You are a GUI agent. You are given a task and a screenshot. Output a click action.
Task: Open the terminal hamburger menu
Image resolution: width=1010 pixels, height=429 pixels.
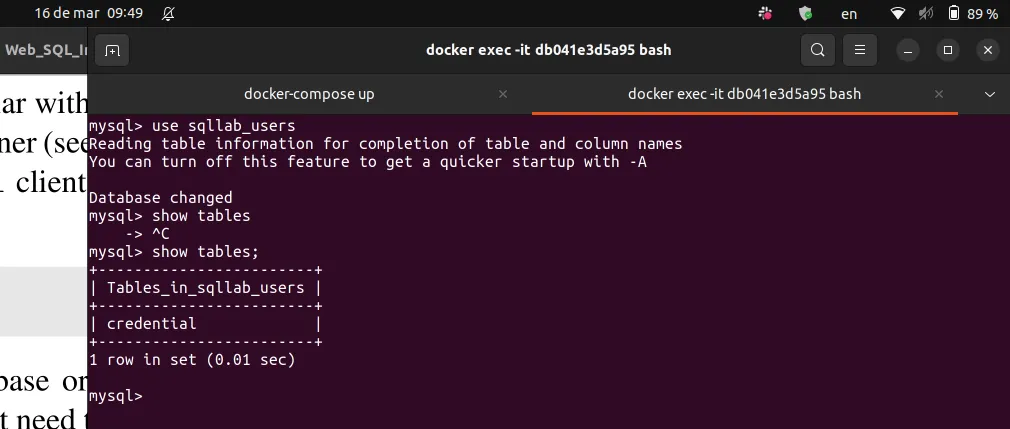pyautogui.click(x=859, y=50)
